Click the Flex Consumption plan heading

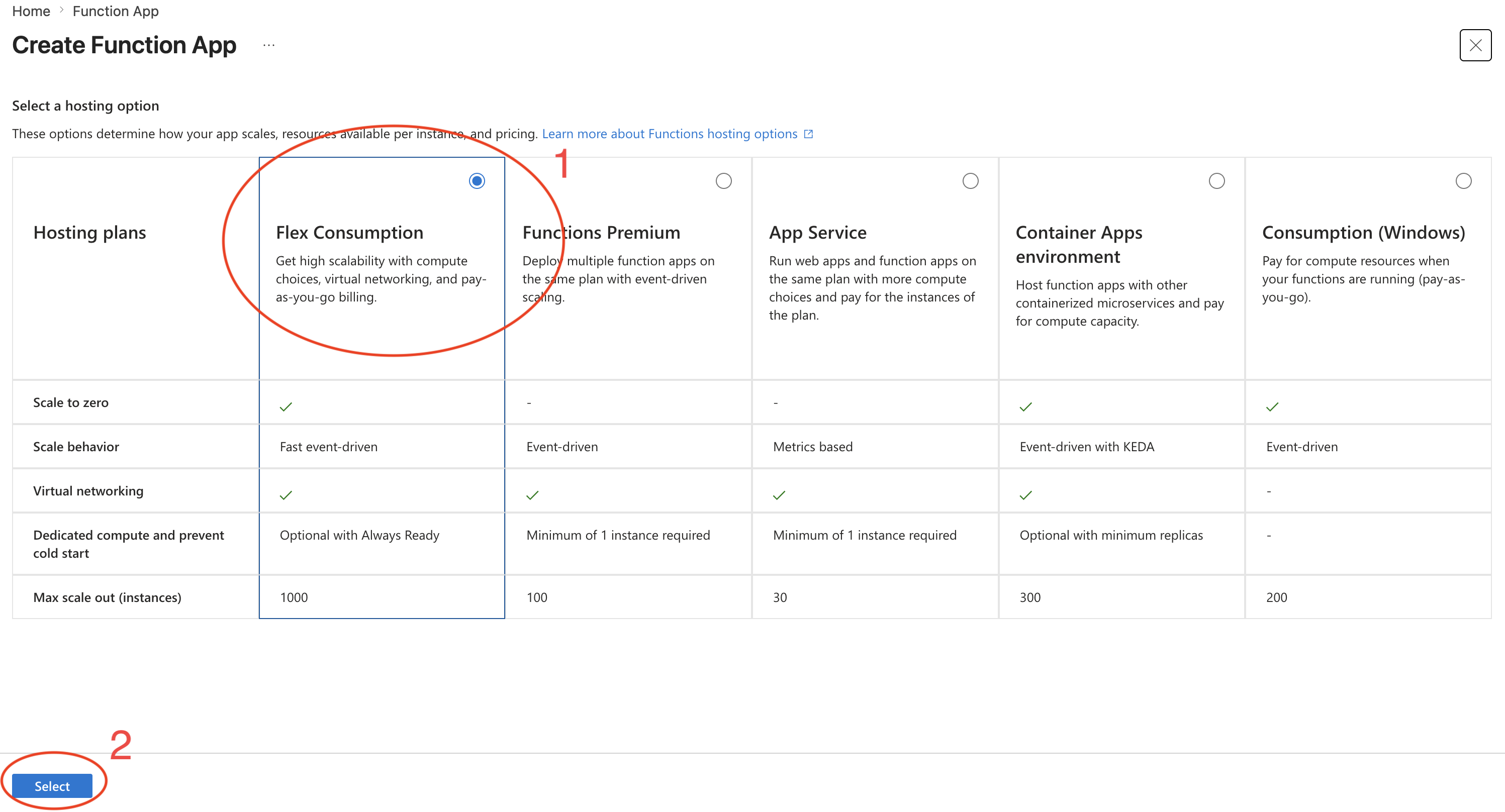click(349, 233)
